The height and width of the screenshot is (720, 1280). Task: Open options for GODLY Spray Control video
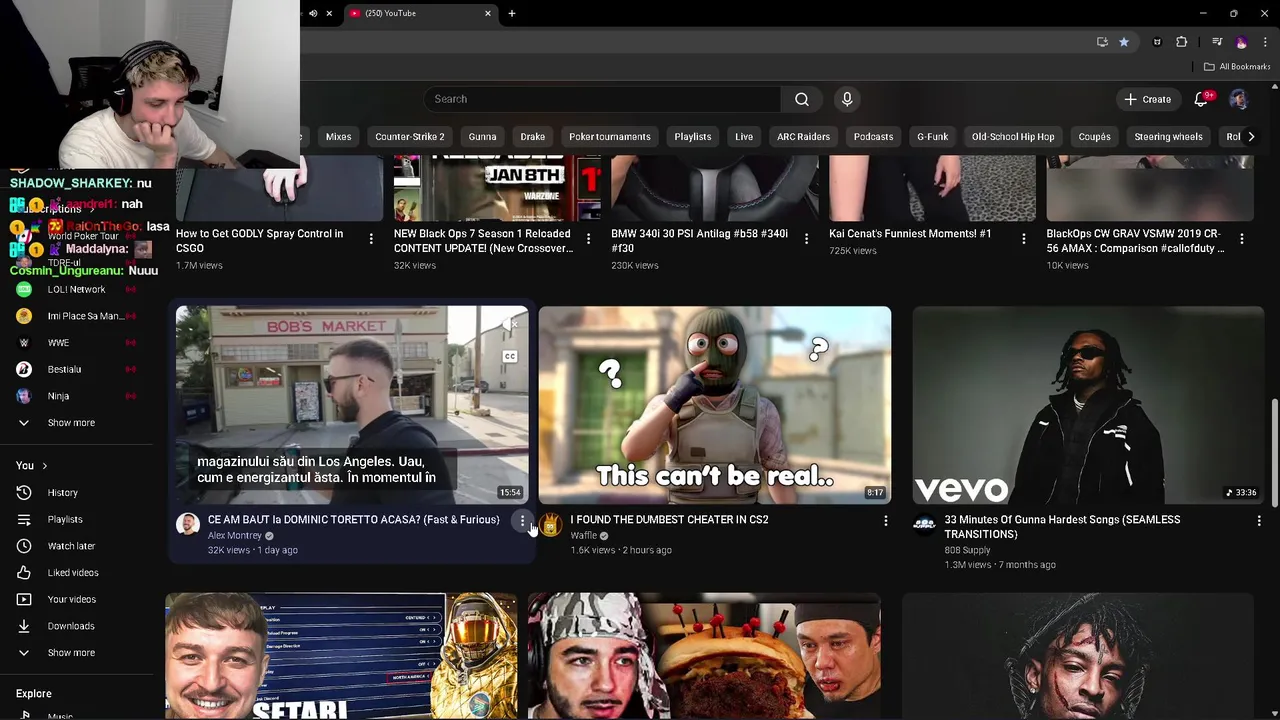pyautogui.click(x=371, y=239)
